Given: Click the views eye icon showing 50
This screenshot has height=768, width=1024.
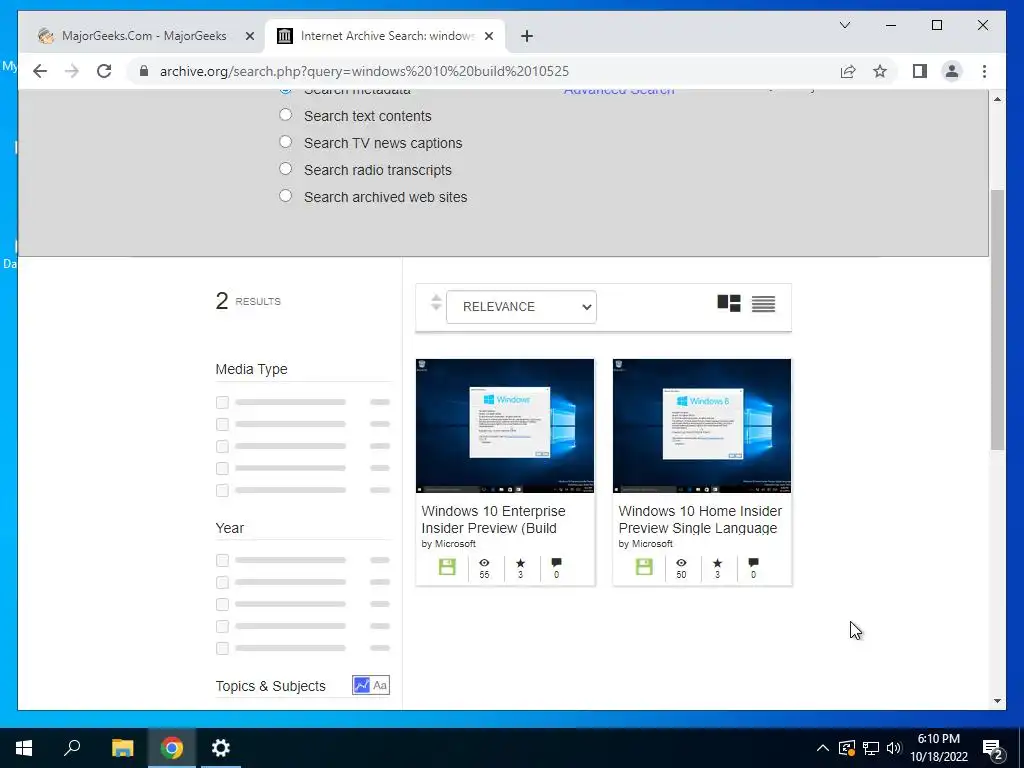Looking at the screenshot, I should coord(681,563).
